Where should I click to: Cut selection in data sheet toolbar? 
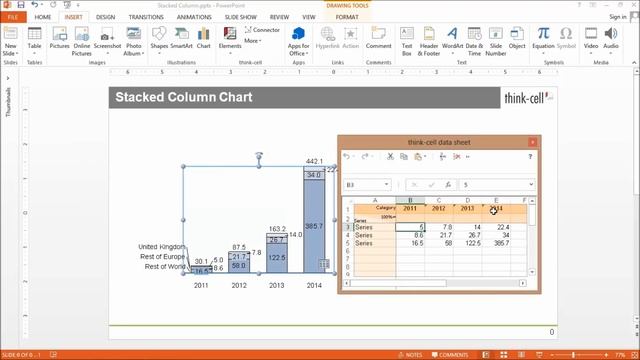pyautogui.click(x=390, y=157)
